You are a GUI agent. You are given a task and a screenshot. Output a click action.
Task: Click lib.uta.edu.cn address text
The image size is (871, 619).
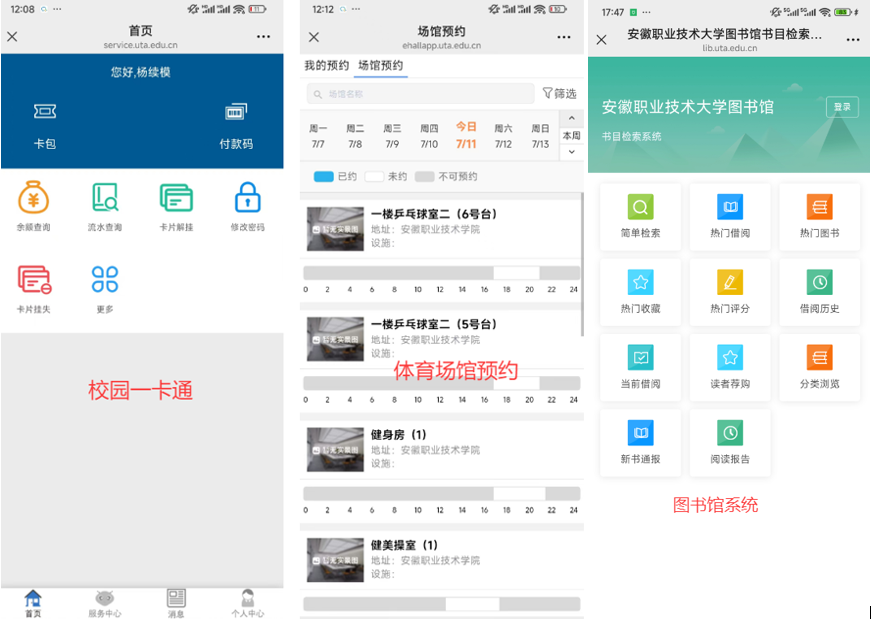coord(729,48)
